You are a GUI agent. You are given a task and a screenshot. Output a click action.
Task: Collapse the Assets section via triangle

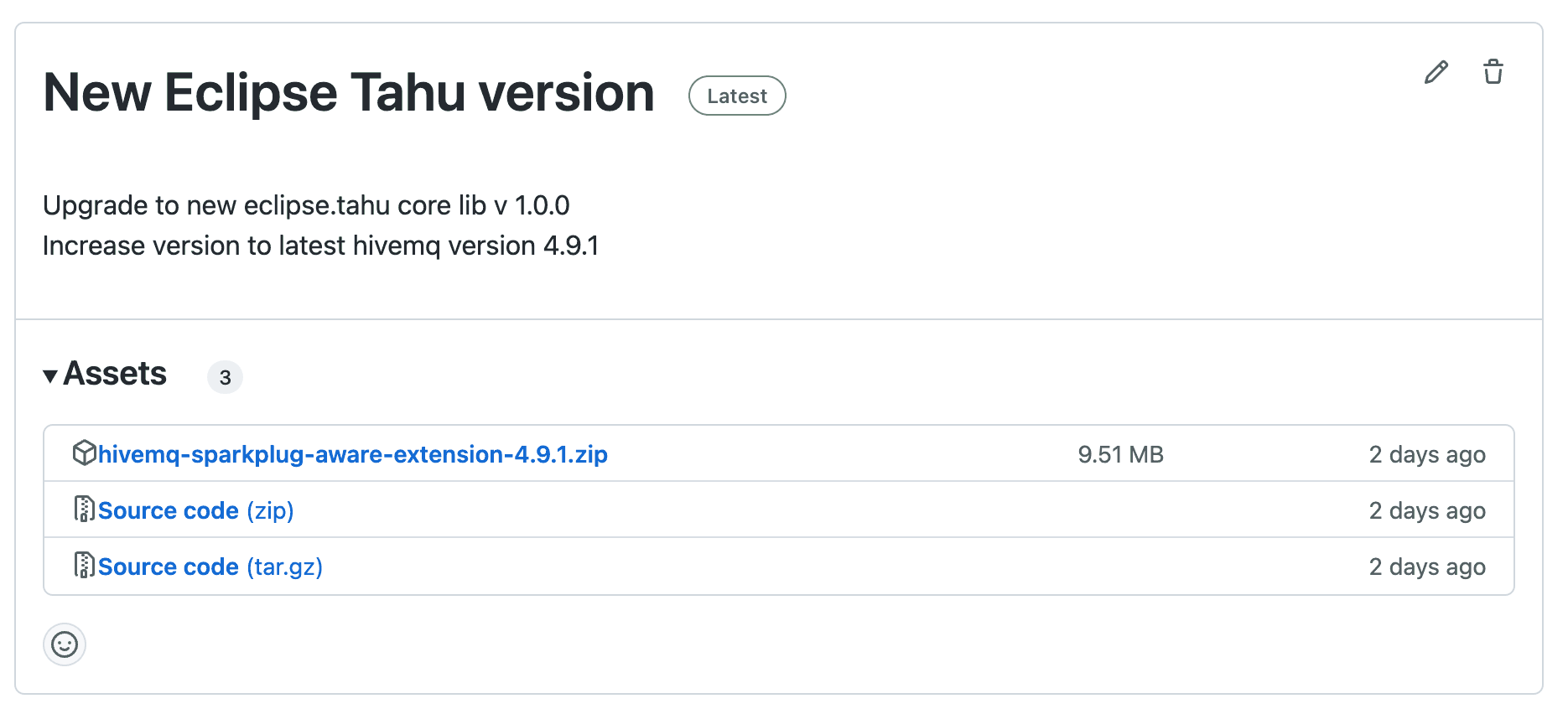[50, 376]
